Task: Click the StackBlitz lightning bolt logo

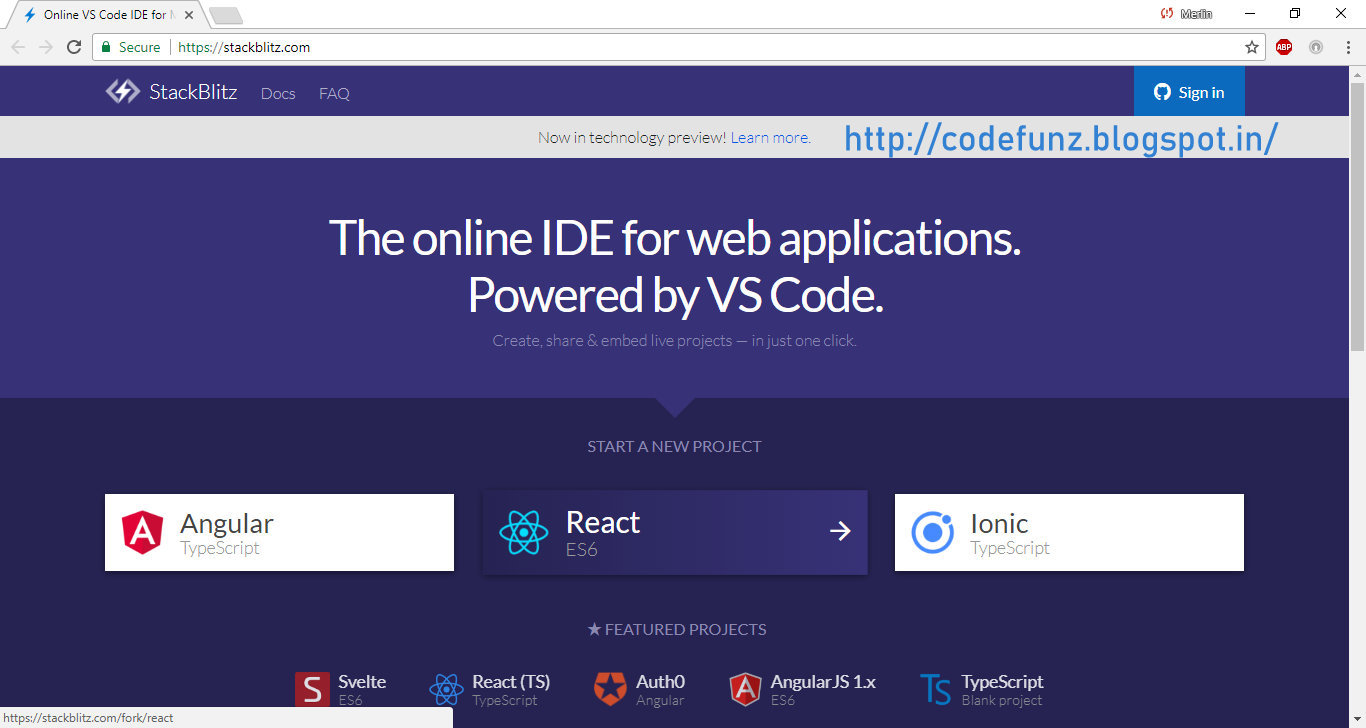Action: 122,91
